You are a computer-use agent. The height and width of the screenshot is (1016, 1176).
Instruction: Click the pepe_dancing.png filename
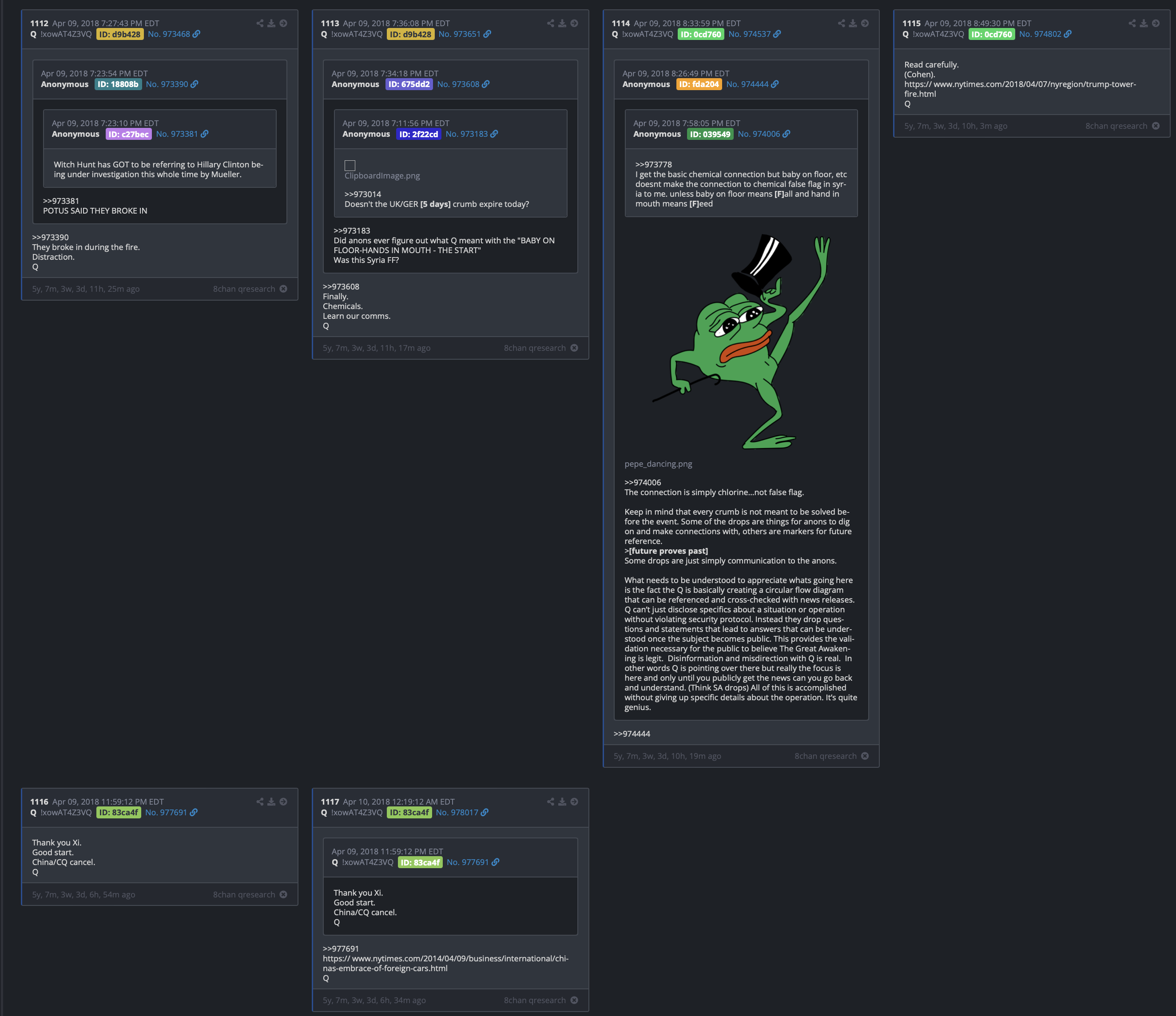[x=658, y=464]
